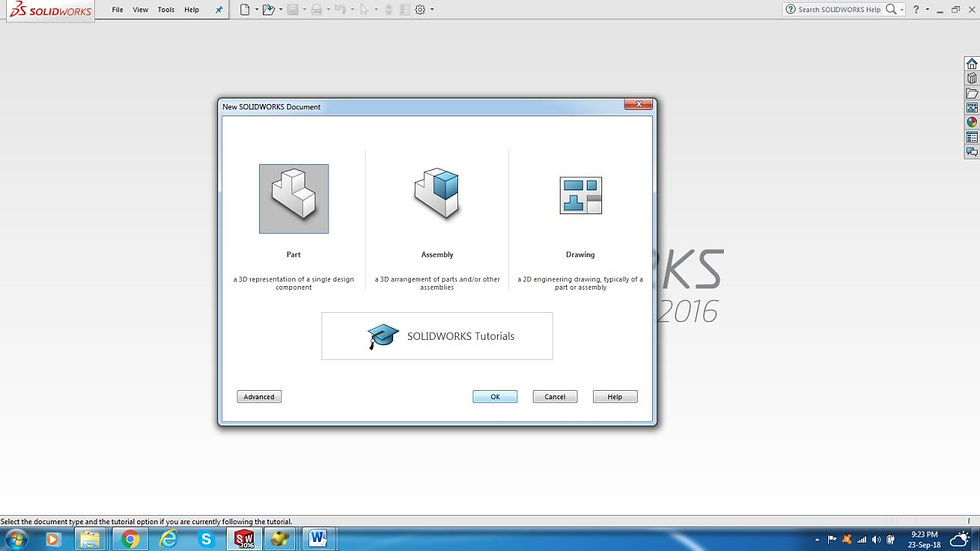Open Skype from taskbar

pyautogui.click(x=206, y=539)
